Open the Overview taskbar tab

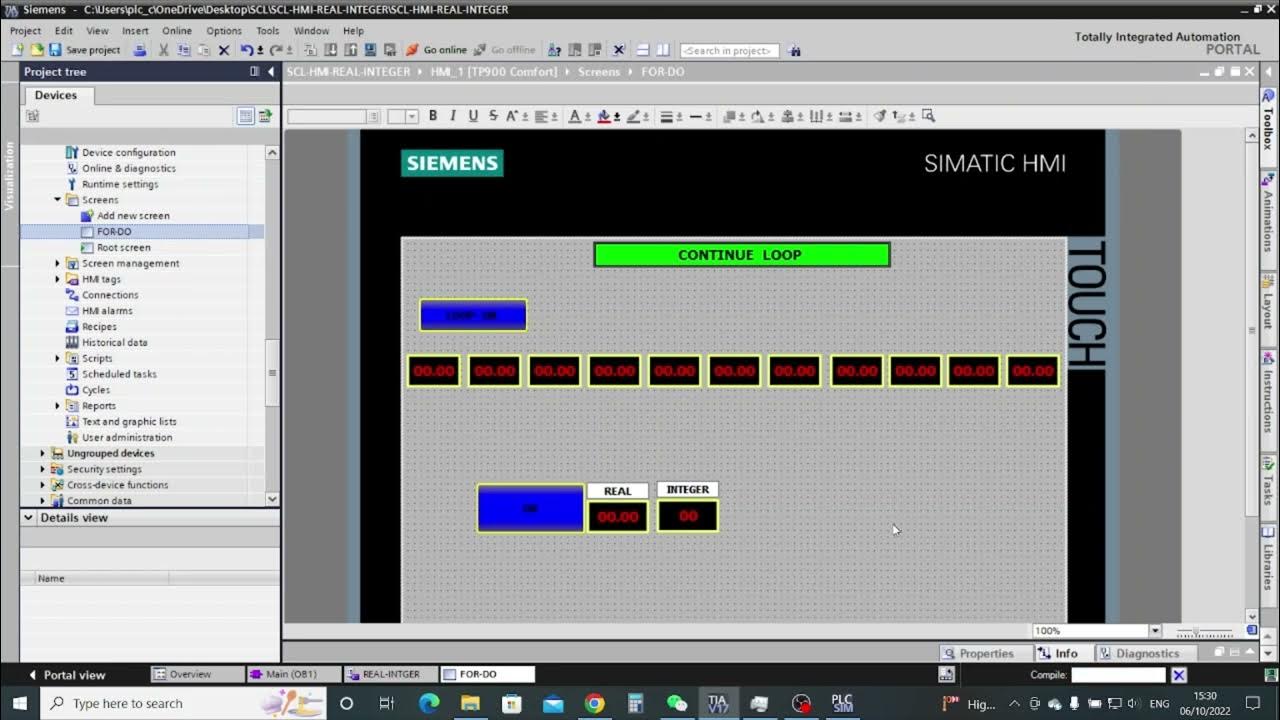[196, 674]
